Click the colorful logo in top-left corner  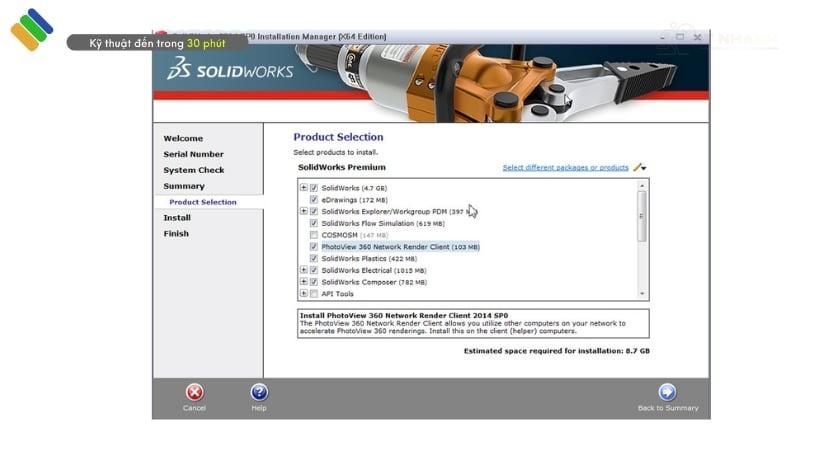pos(31,29)
